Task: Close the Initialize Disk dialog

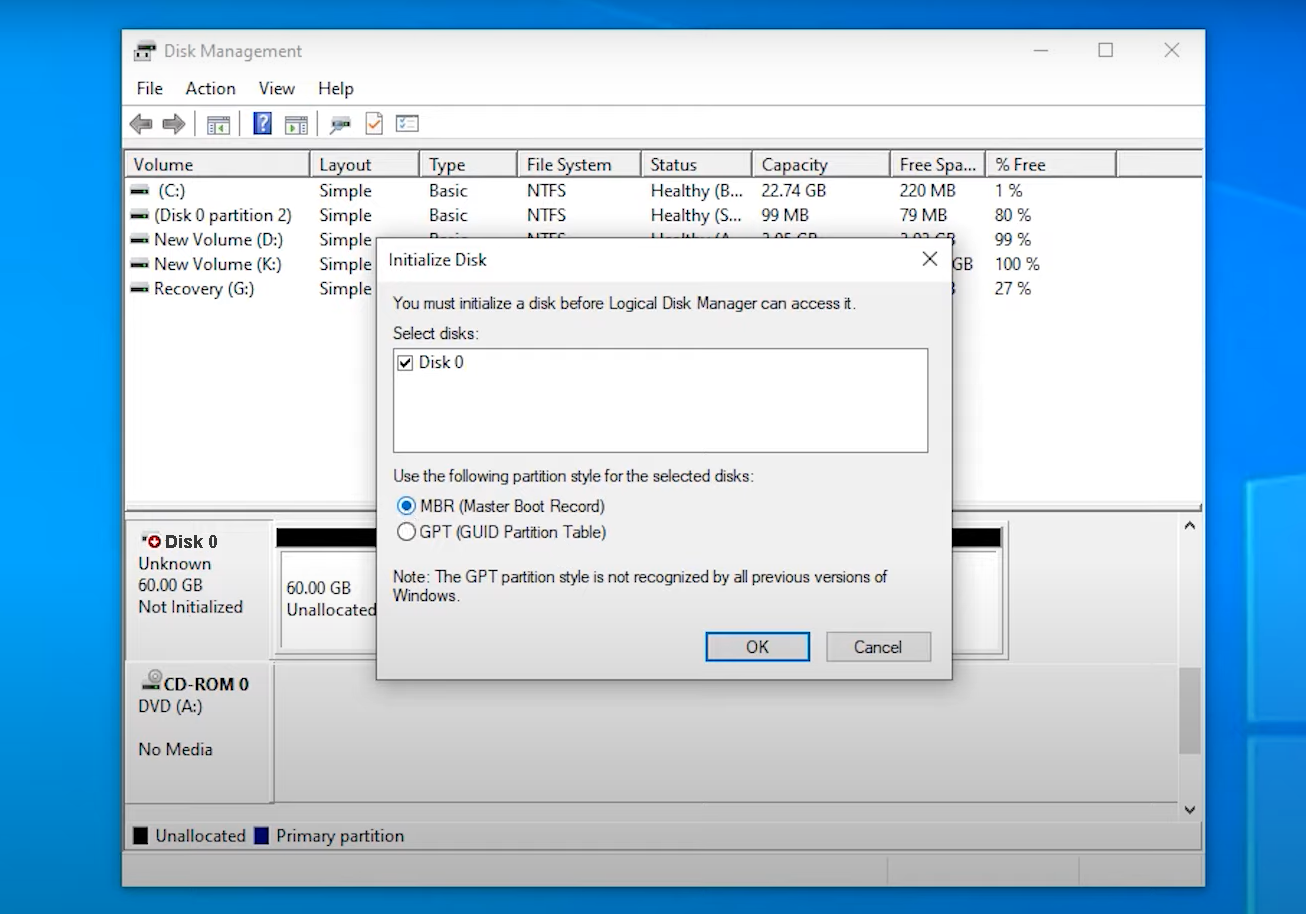Action: pos(929,259)
